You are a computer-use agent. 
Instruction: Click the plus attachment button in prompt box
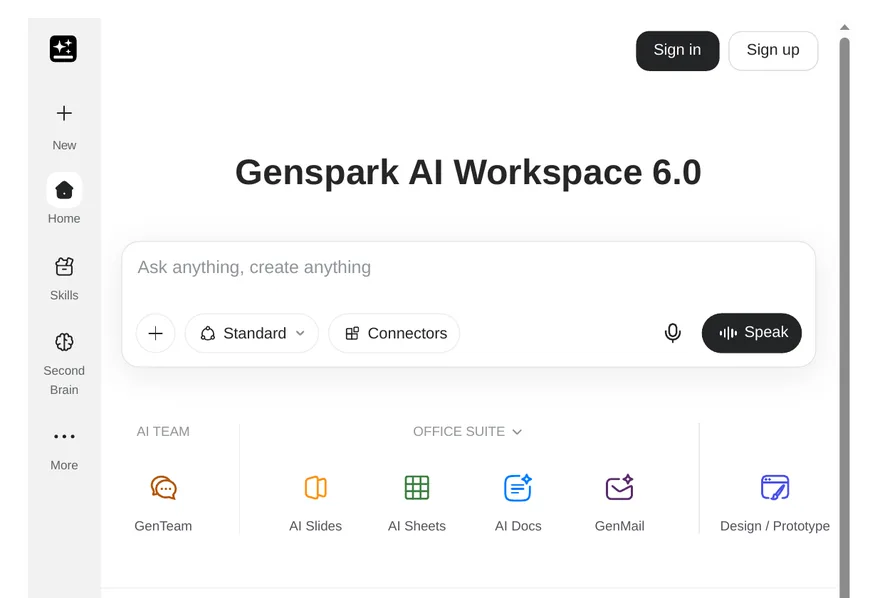[x=155, y=333]
